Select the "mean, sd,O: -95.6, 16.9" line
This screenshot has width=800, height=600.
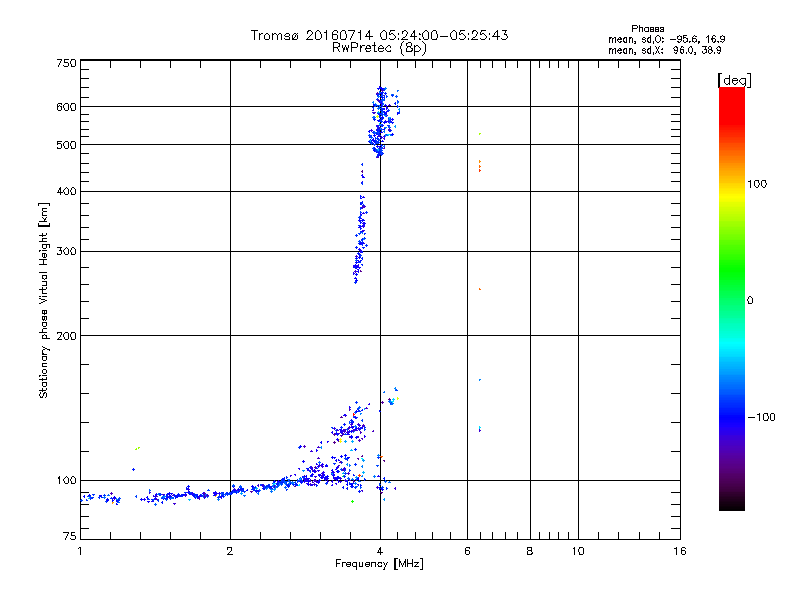point(666,39)
